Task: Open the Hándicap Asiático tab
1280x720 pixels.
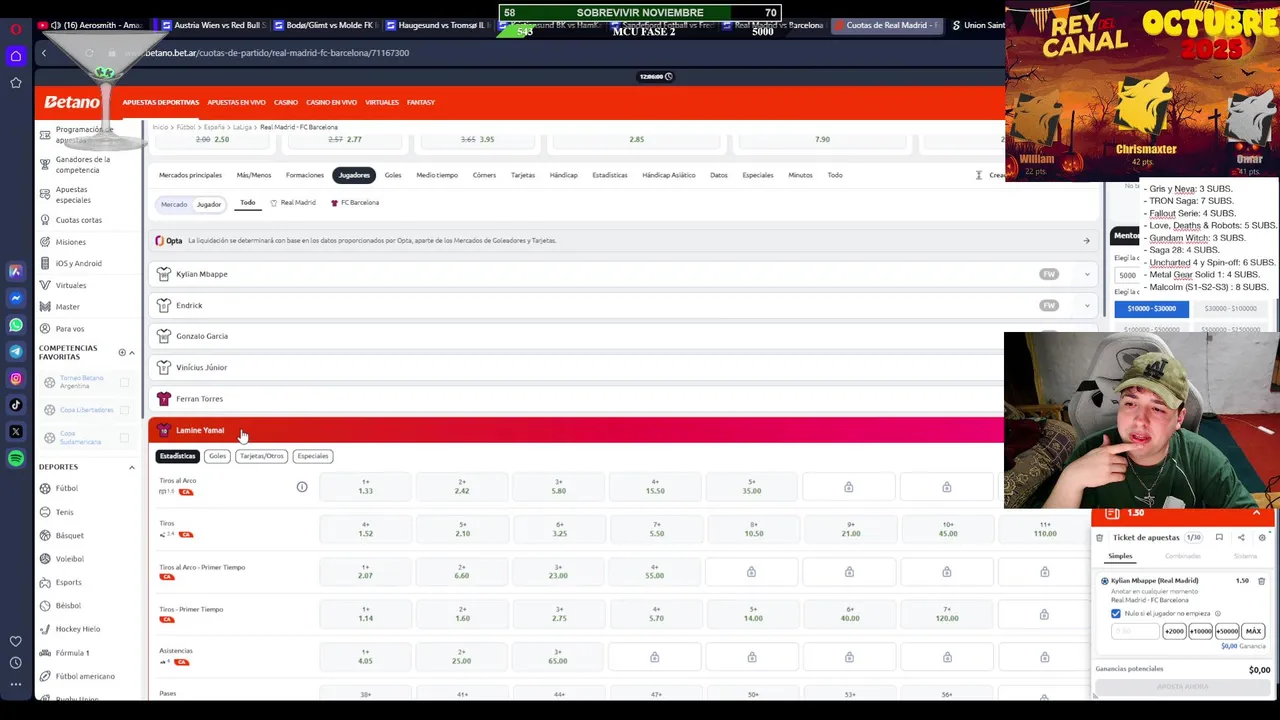Action: pos(669,175)
